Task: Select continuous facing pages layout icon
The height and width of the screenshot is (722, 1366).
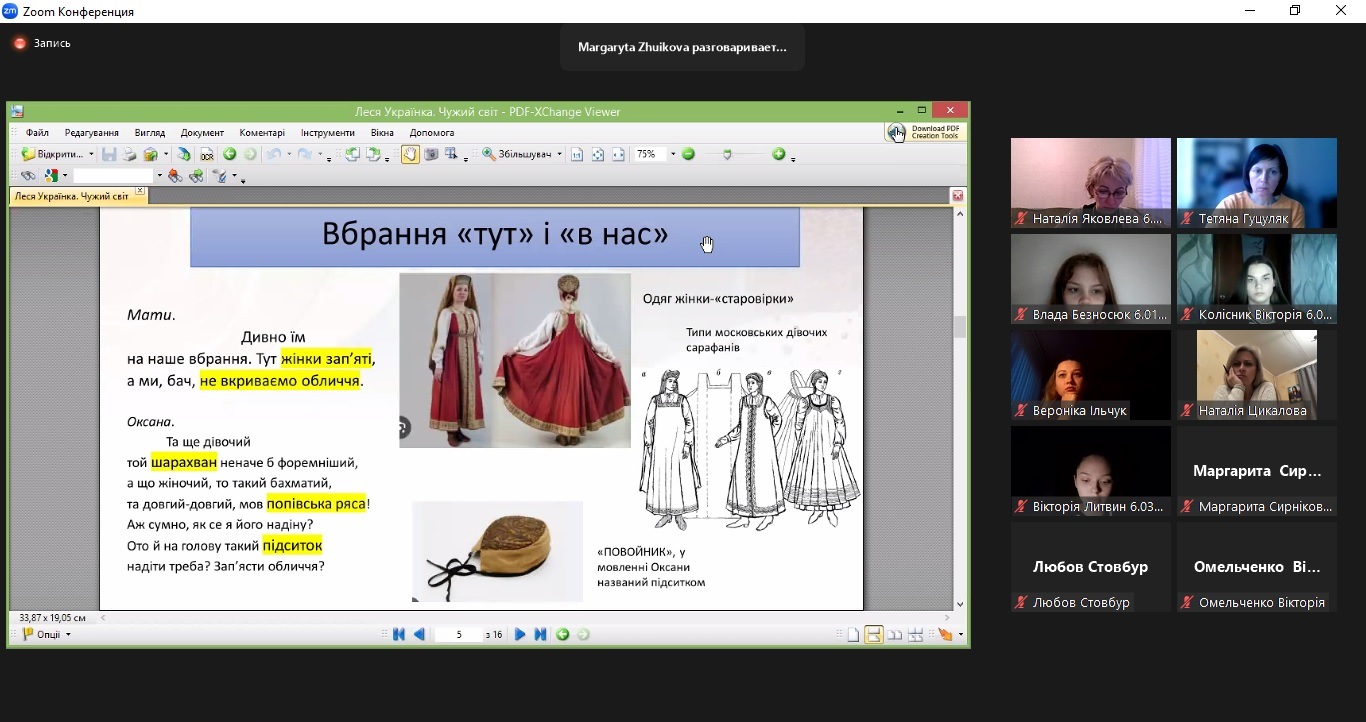Action: coord(915,635)
